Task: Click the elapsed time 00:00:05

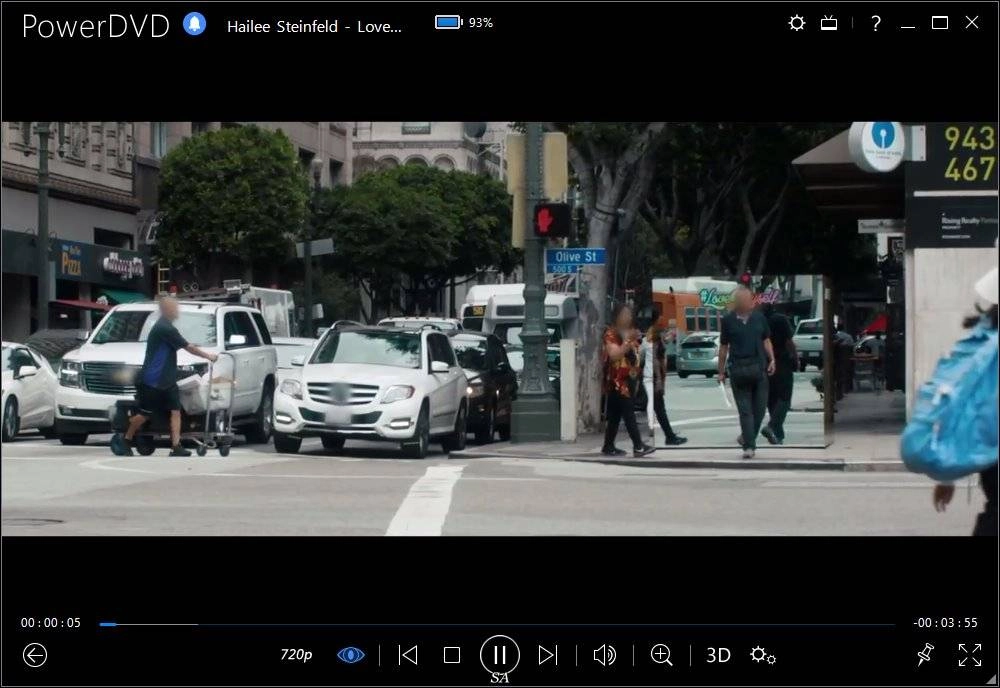Action: point(51,623)
